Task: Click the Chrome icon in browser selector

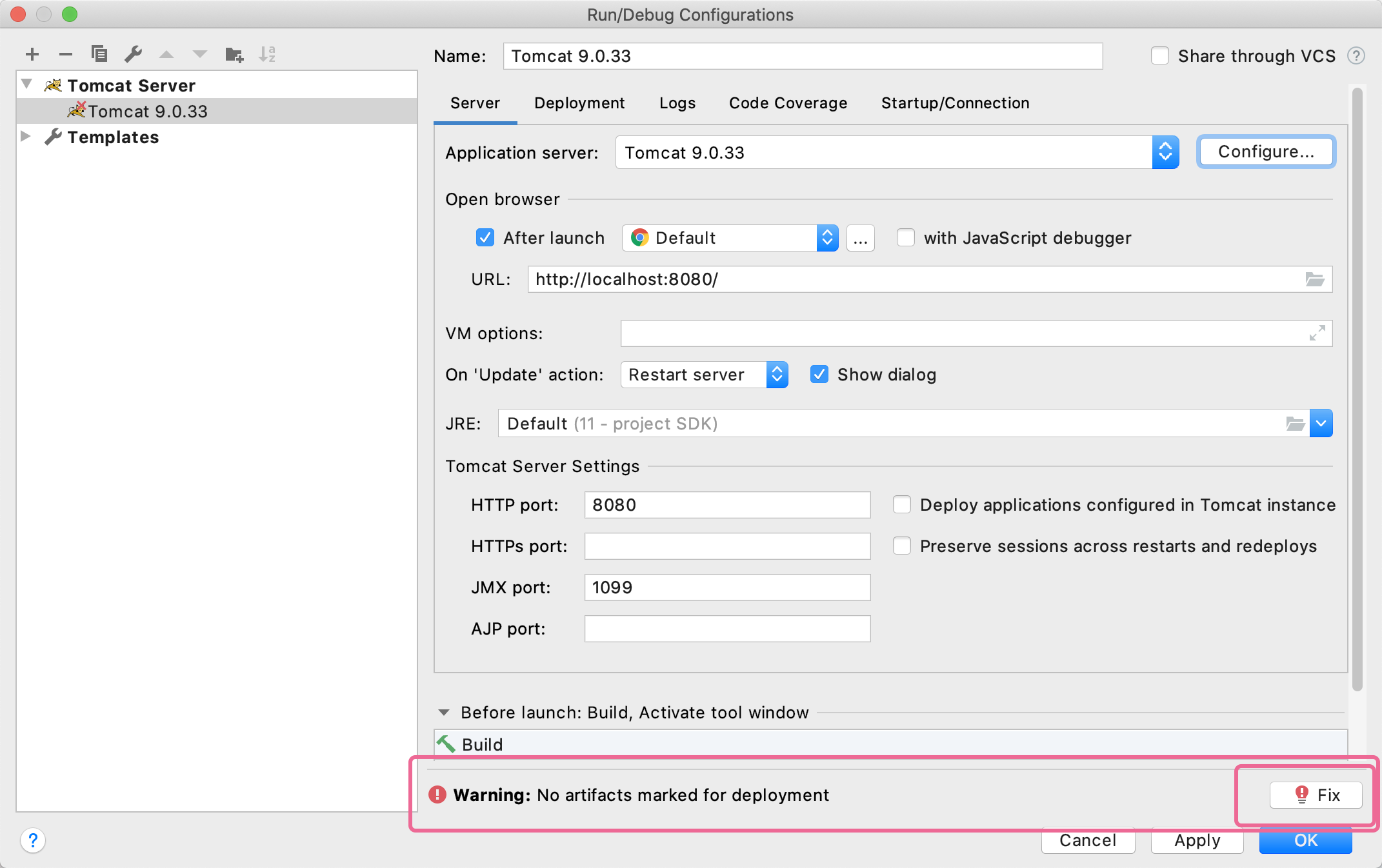Action: (x=639, y=238)
